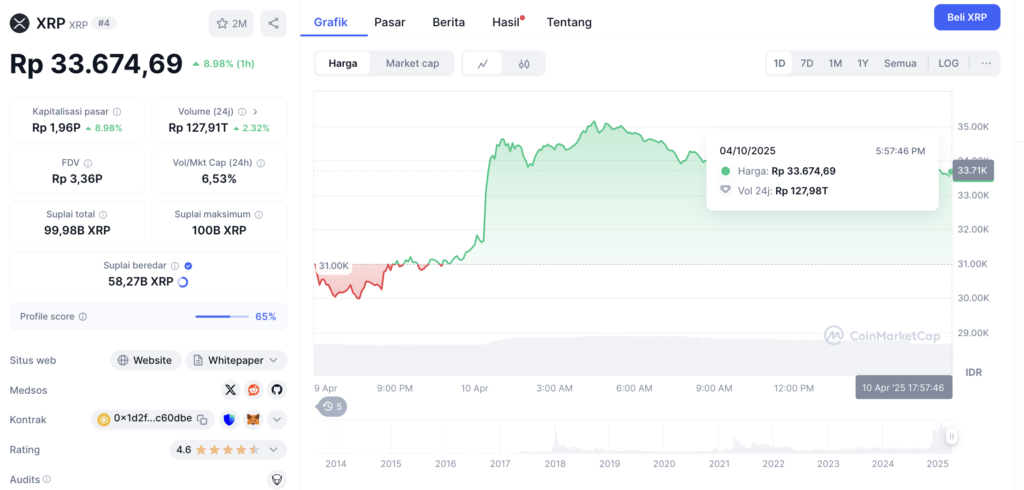The height and width of the screenshot is (490, 1024).
Task: Expand the Kontrak row chevron
Action: click(277, 419)
